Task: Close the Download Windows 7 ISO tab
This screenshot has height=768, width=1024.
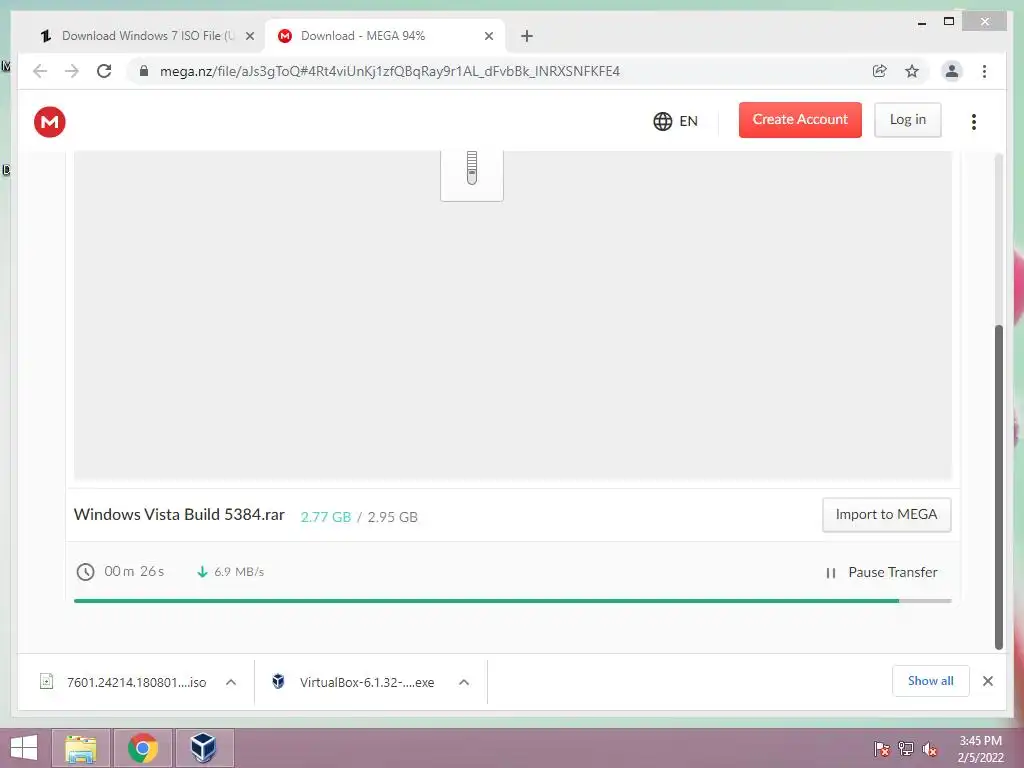Action: [x=249, y=36]
